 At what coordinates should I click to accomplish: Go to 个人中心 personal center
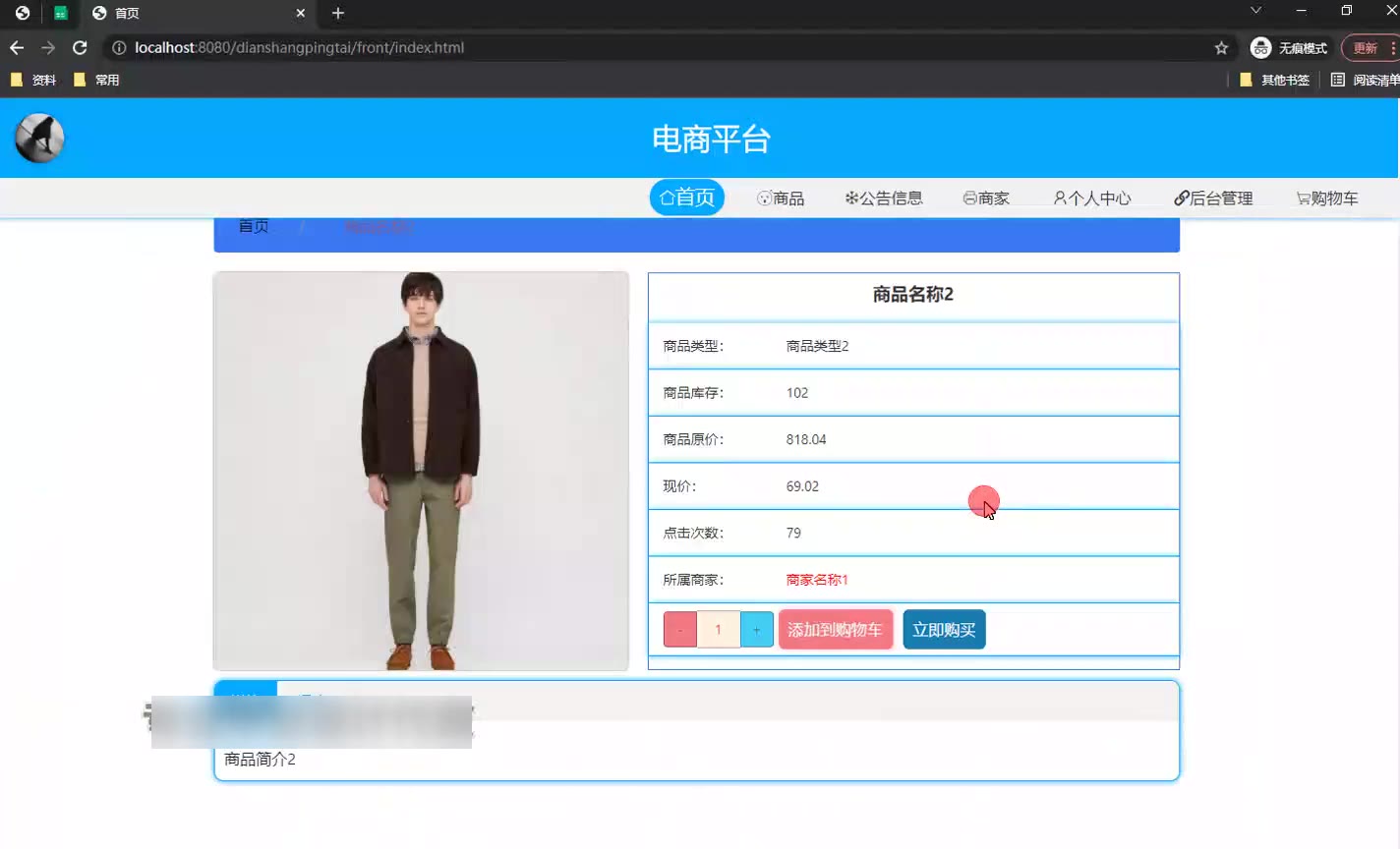point(1091,198)
